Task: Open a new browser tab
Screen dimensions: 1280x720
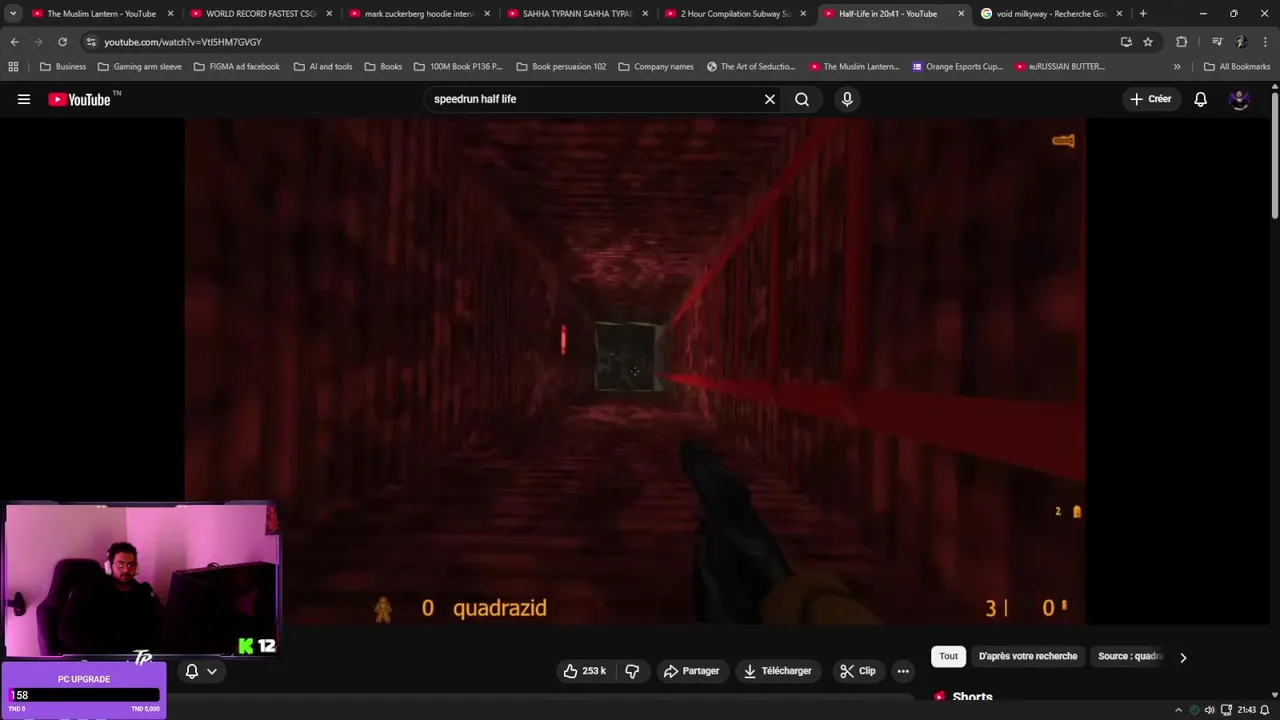Action: [1143, 14]
